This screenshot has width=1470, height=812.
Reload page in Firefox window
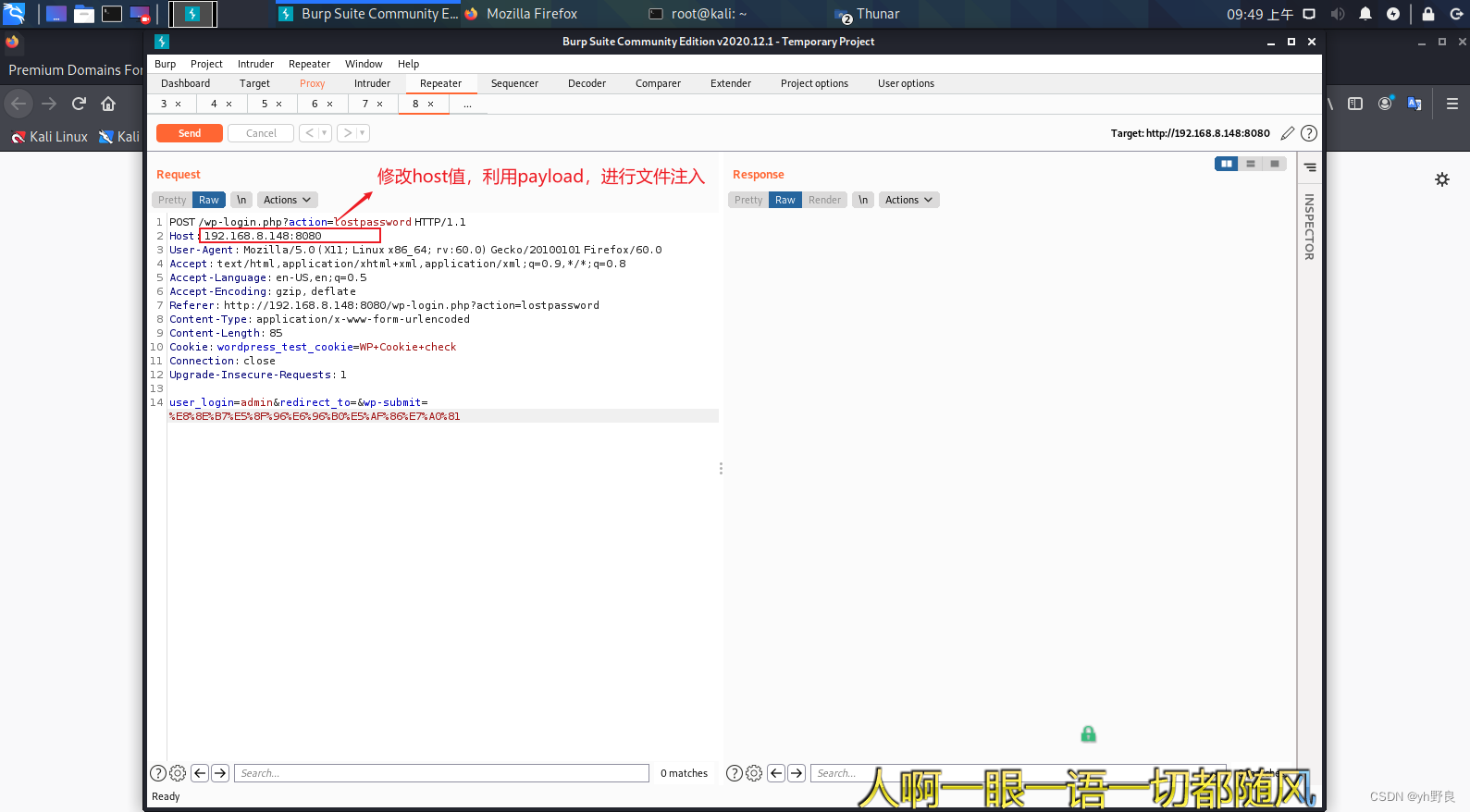[x=79, y=104]
